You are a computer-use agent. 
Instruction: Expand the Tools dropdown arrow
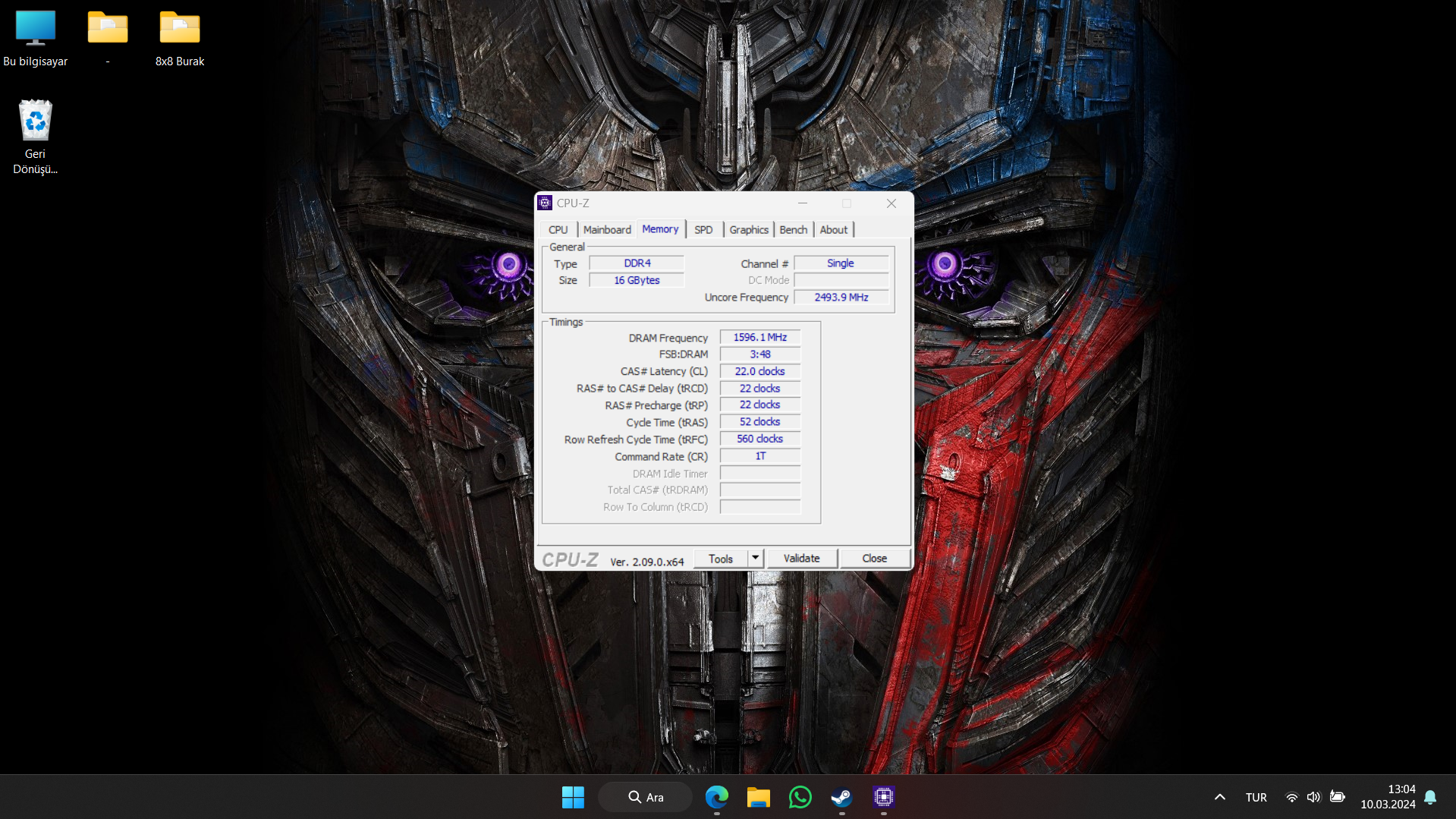(x=755, y=558)
